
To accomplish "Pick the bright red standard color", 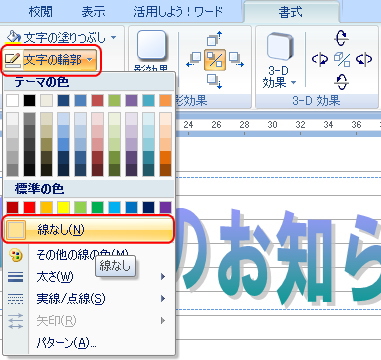I will tap(29, 207).
